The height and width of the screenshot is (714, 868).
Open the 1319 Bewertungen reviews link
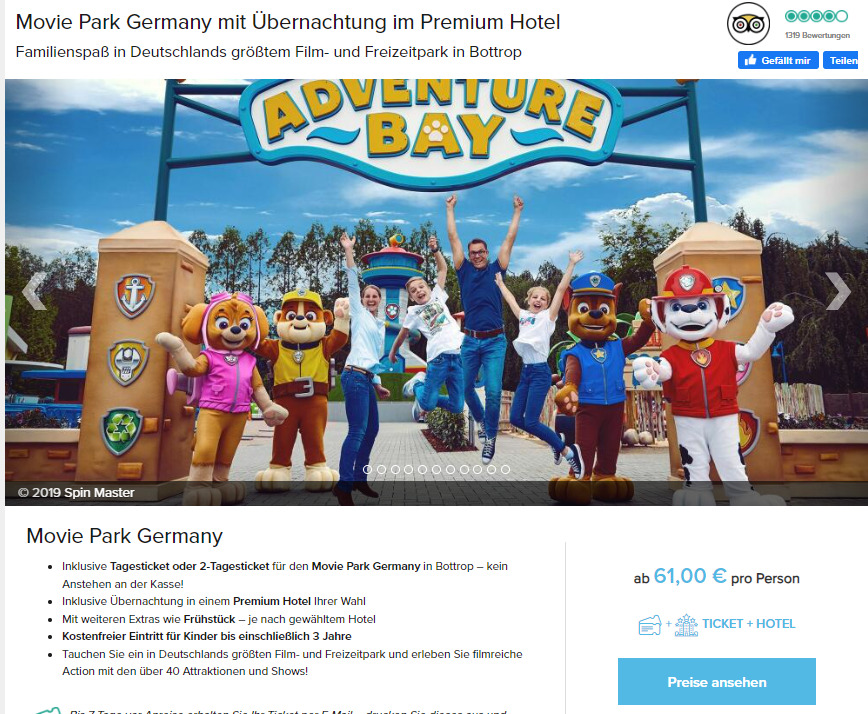tap(817, 35)
